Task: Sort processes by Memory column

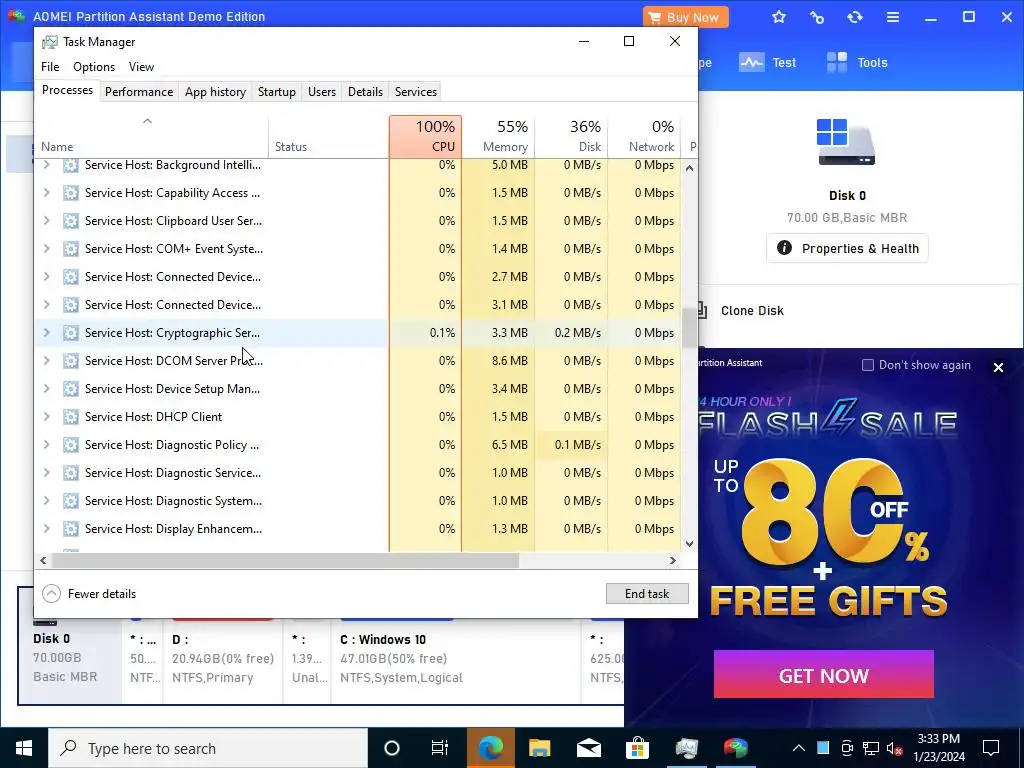Action: 498,136
